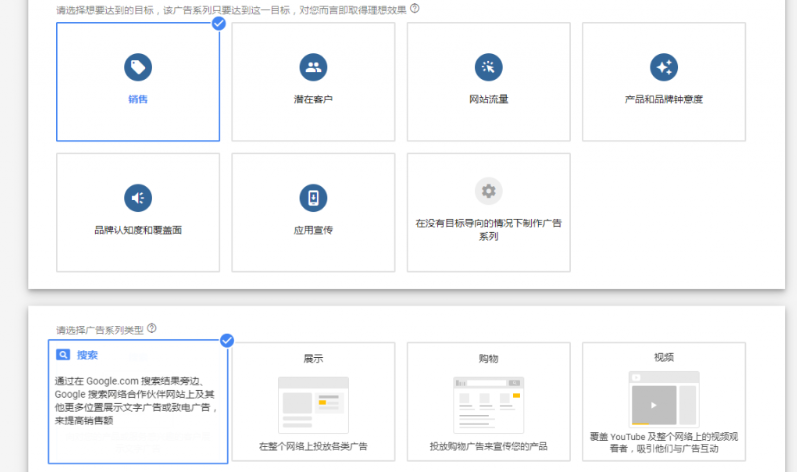Pick the 网站流量 cursor click icon
The height and width of the screenshot is (475, 797).
click(488, 67)
